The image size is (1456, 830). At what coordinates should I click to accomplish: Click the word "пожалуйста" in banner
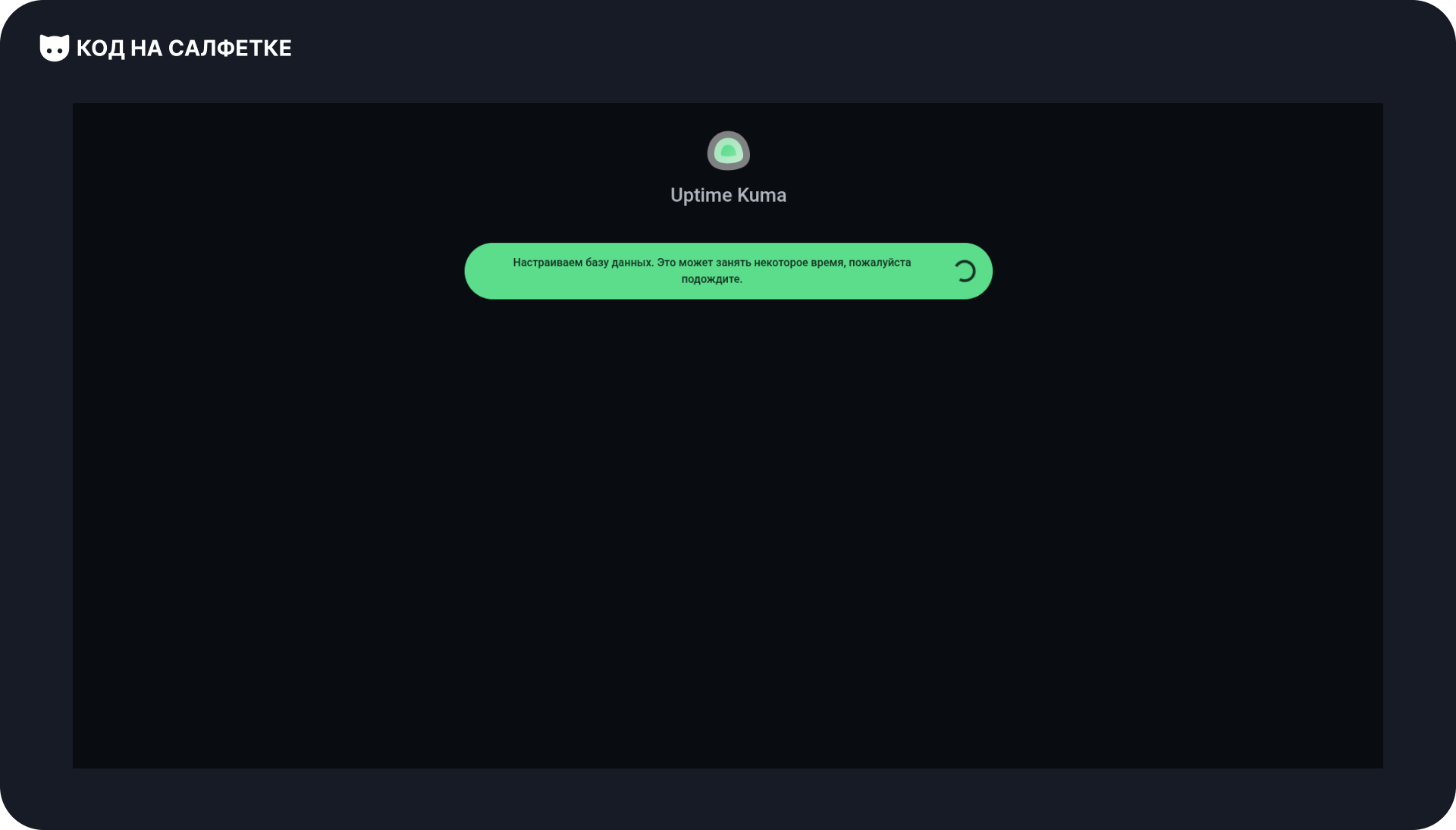[880, 263]
